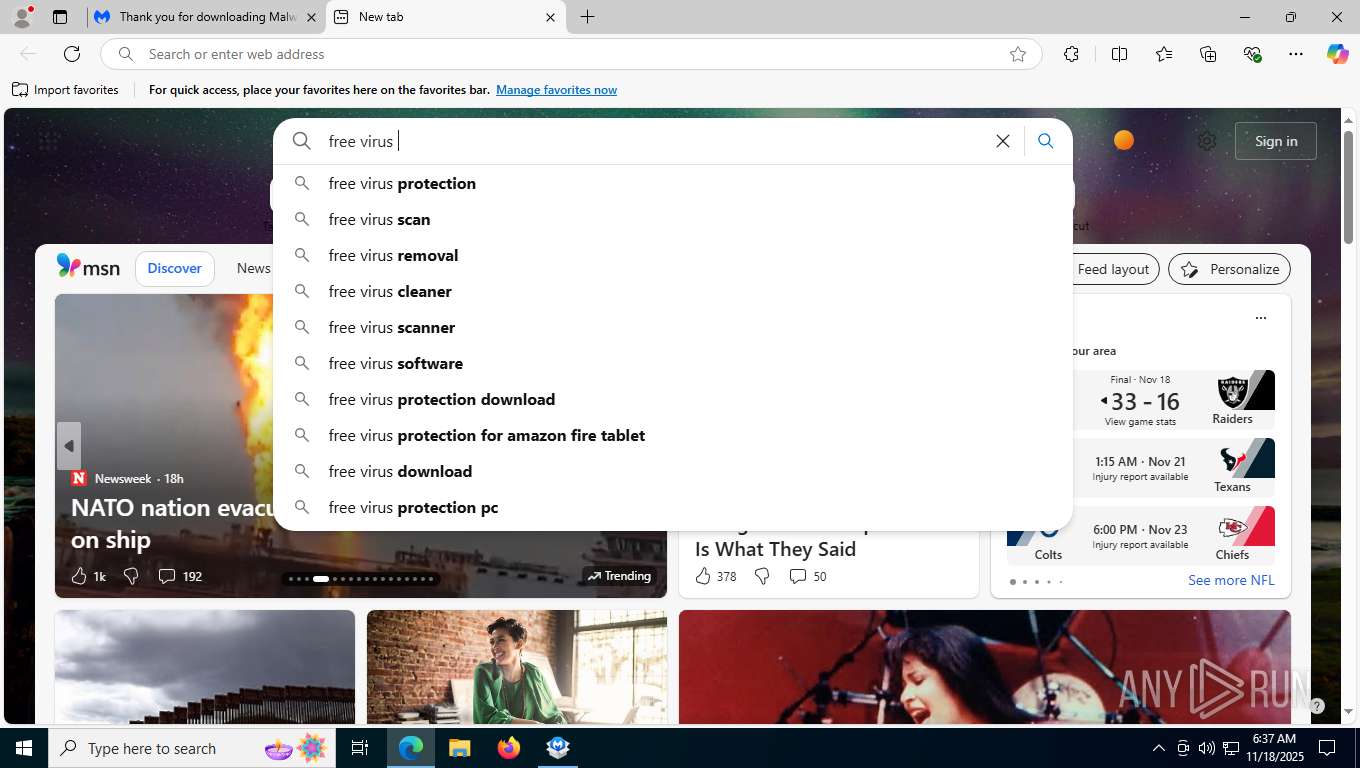
Task: Open the Extensions icon
Action: (x=1071, y=54)
